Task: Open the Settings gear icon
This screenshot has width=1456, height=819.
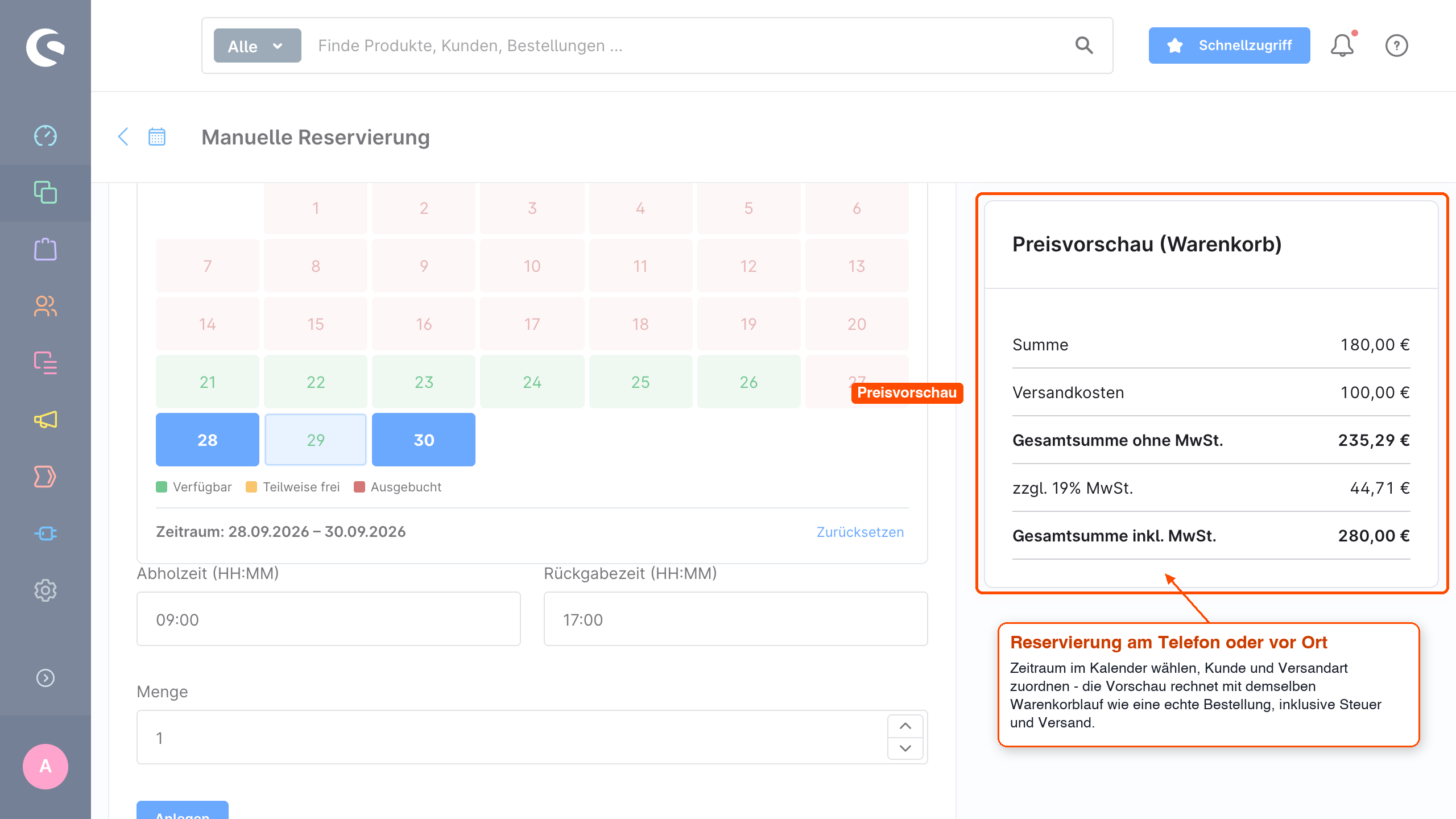Action: coord(45,590)
